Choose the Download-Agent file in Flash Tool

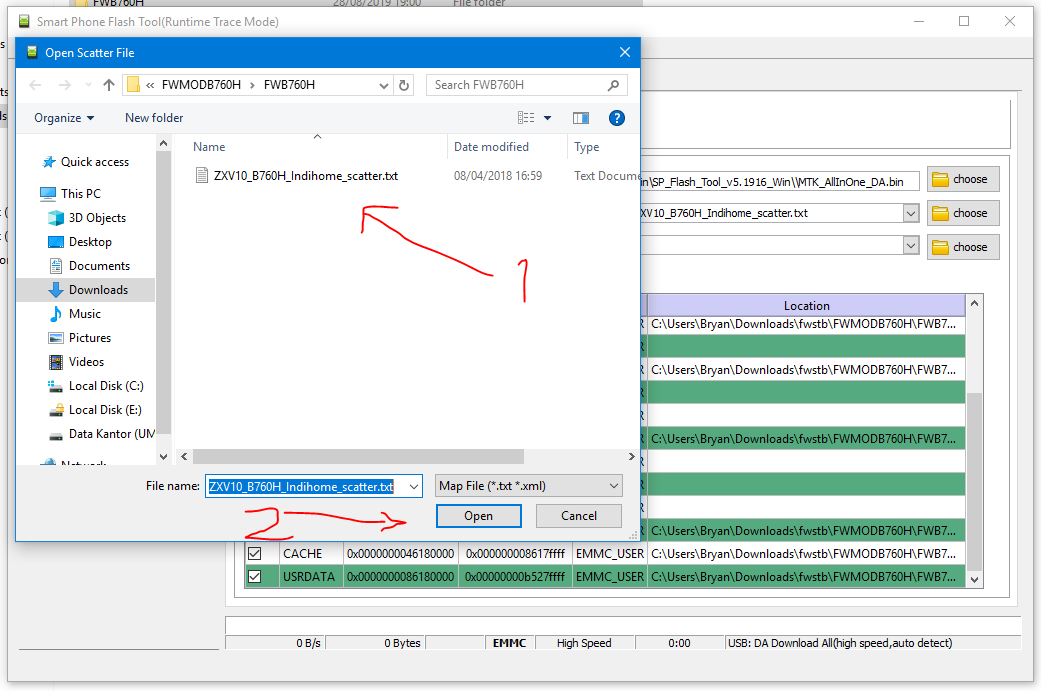point(963,179)
